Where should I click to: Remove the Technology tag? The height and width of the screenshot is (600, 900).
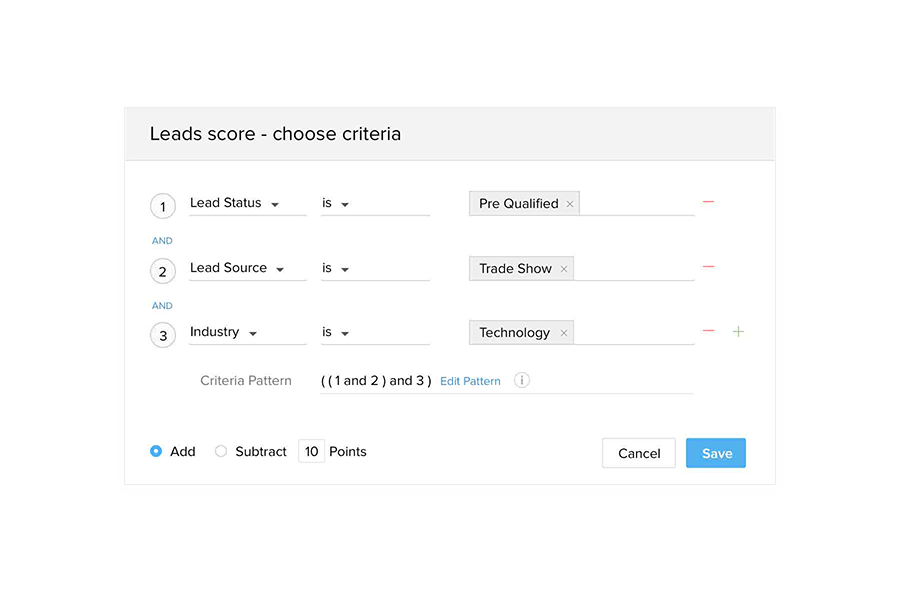[x=564, y=333]
